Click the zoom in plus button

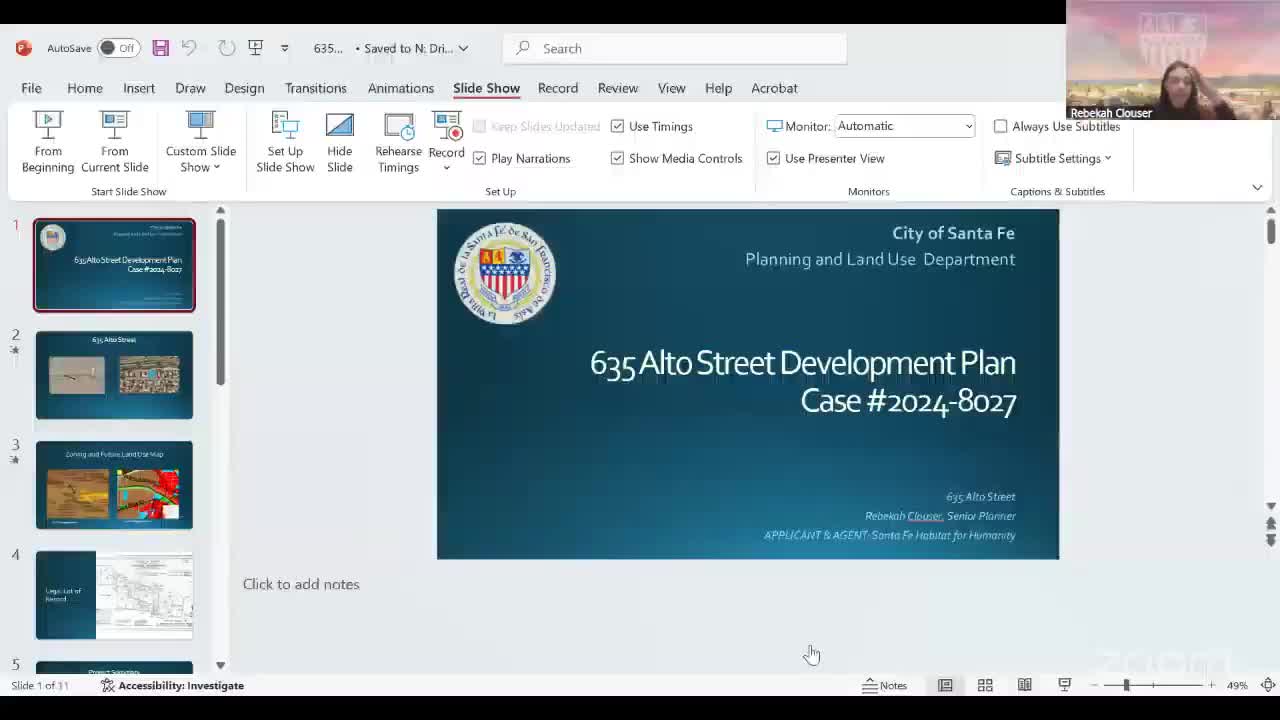[1212, 685]
